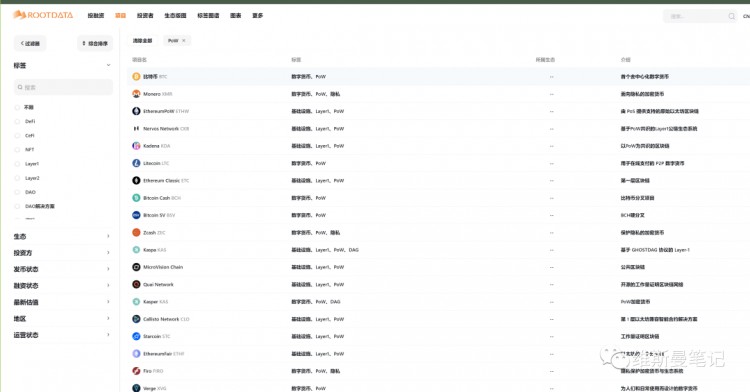
Task: Click the Kadena KDA logo icon
Action: point(136,146)
